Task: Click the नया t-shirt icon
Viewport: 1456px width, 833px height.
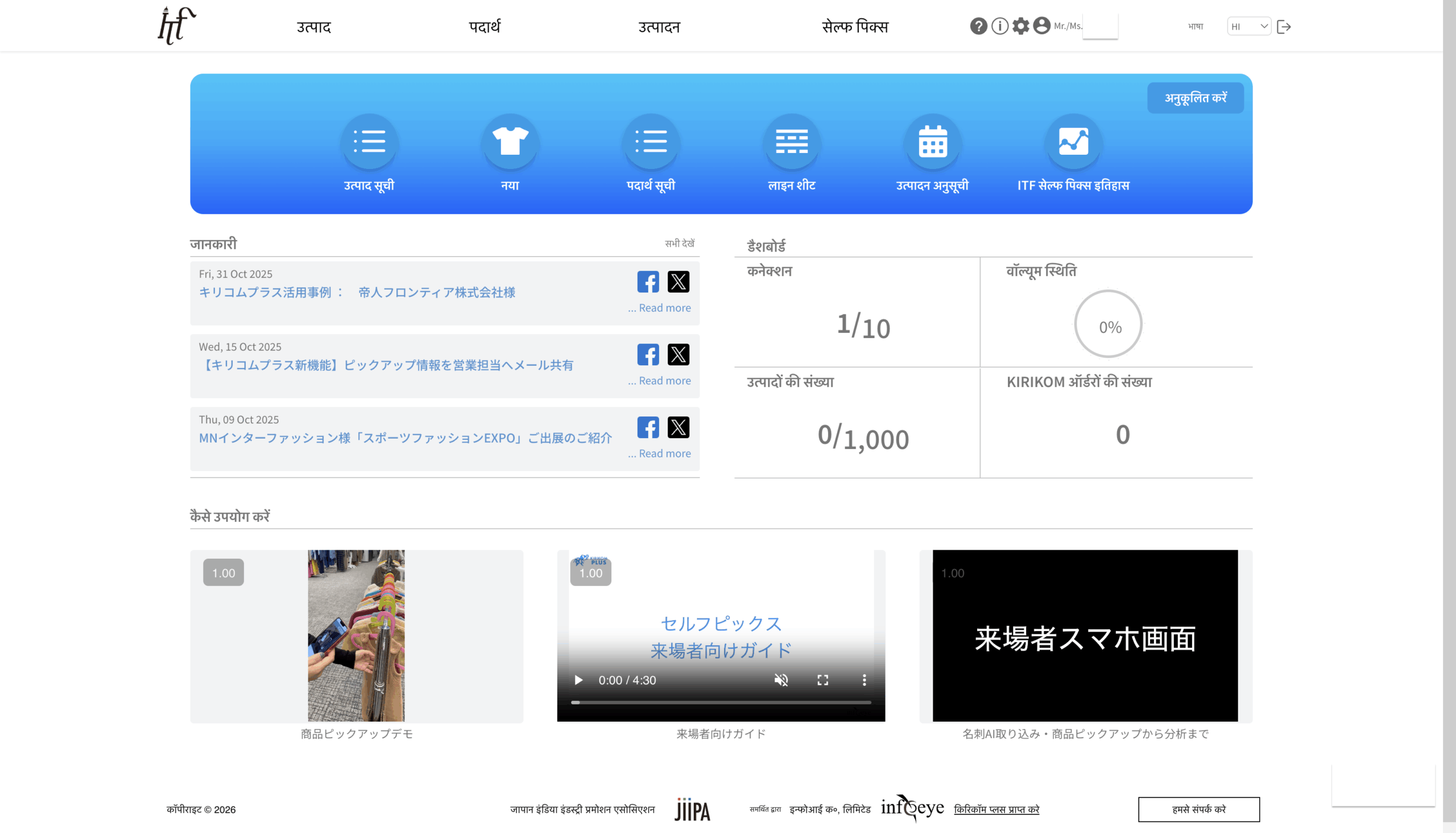Action: pos(510,141)
